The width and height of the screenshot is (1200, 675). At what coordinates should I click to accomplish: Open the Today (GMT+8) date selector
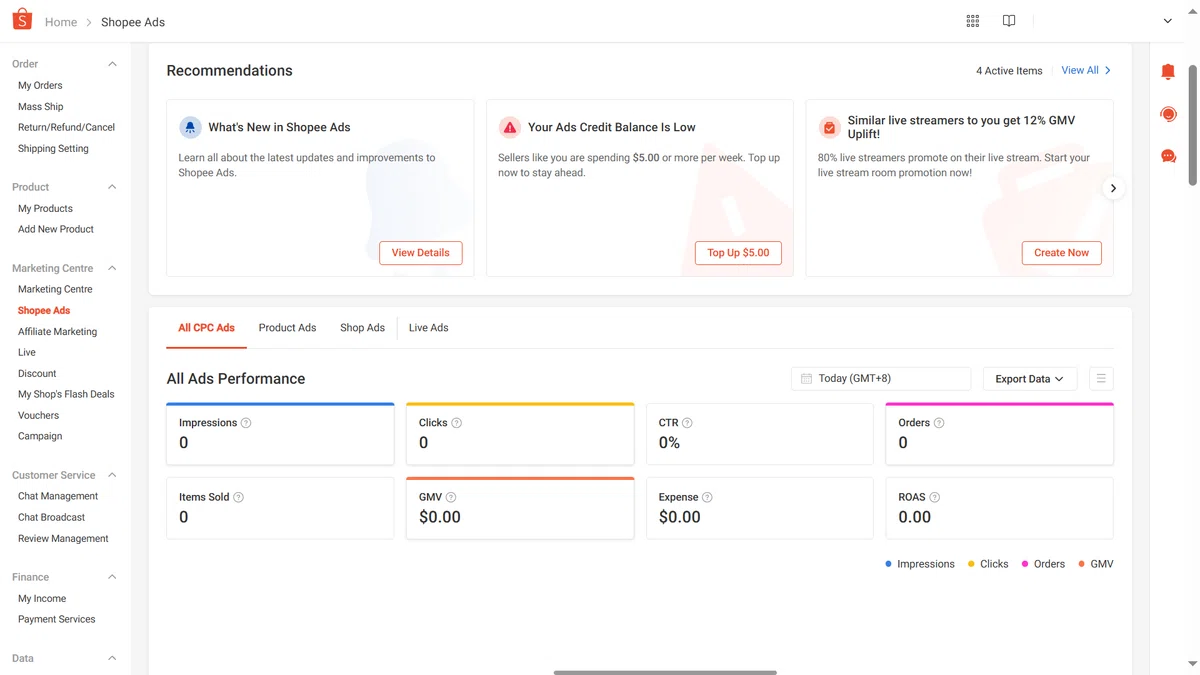(x=881, y=379)
